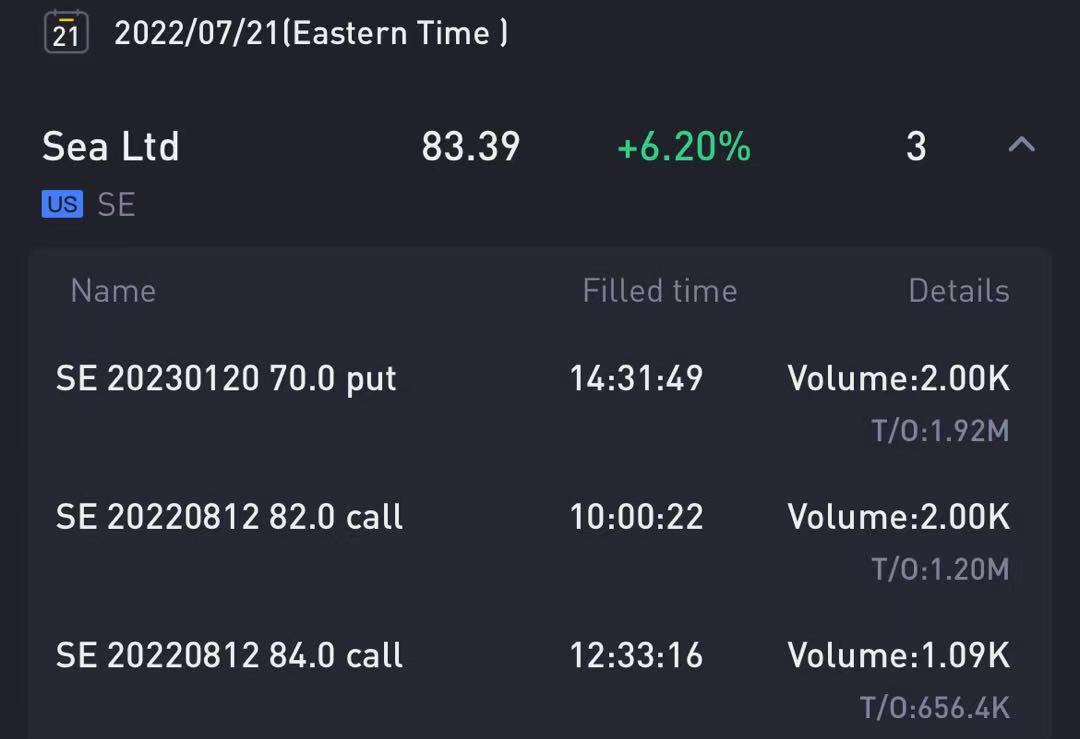Open the calendar date picker icon
This screenshot has height=739, width=1080.
point(66,31)
